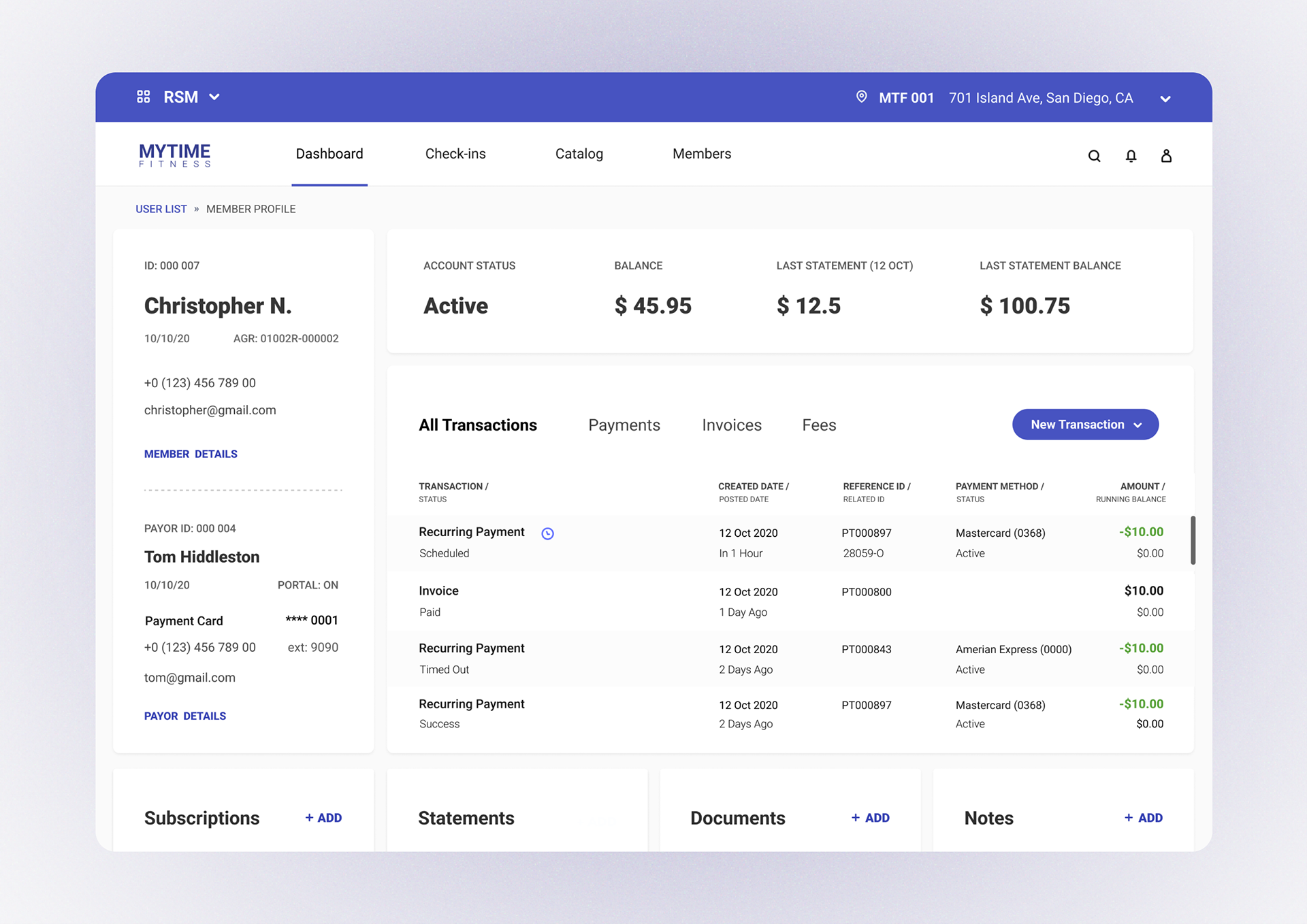Open search with the magnifier icon
1307x924 pixels.
[x=1094, y=156]
